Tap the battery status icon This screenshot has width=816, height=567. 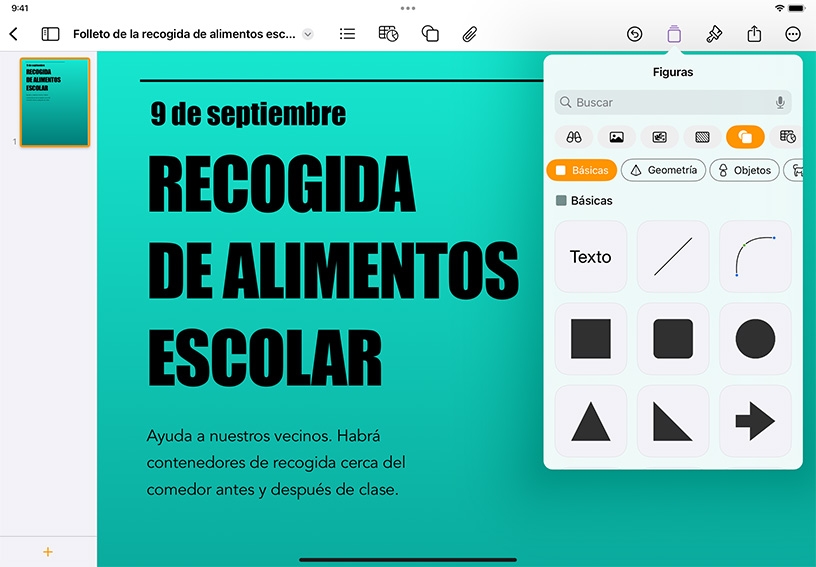797,8
